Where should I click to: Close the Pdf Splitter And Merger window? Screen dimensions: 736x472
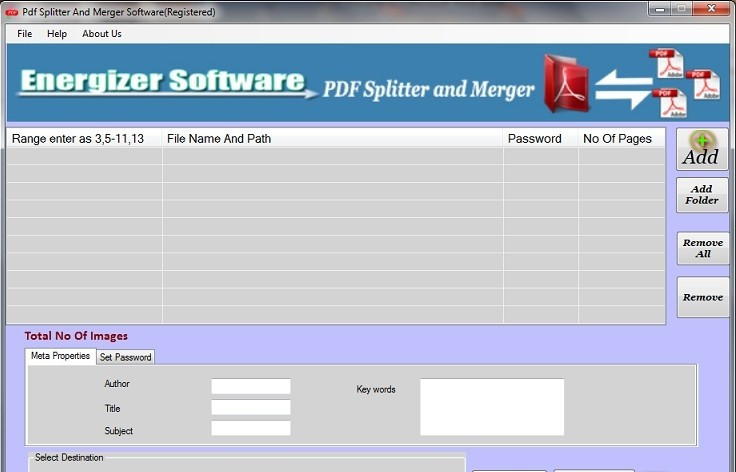[712, 9]
